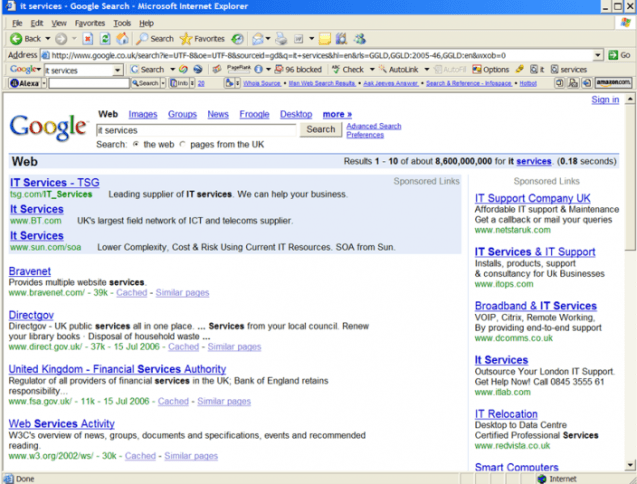Expand the Edit page button dropdown arrow

pyautogui.click(x=311, y=39)
